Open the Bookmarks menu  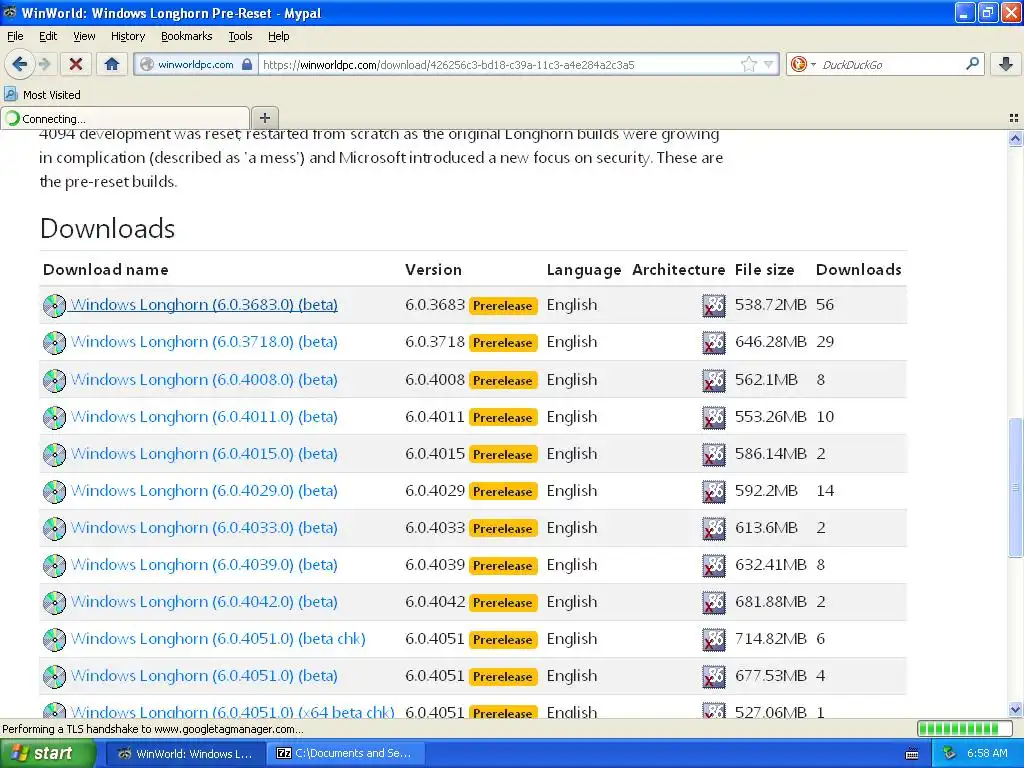click(186, 36)
